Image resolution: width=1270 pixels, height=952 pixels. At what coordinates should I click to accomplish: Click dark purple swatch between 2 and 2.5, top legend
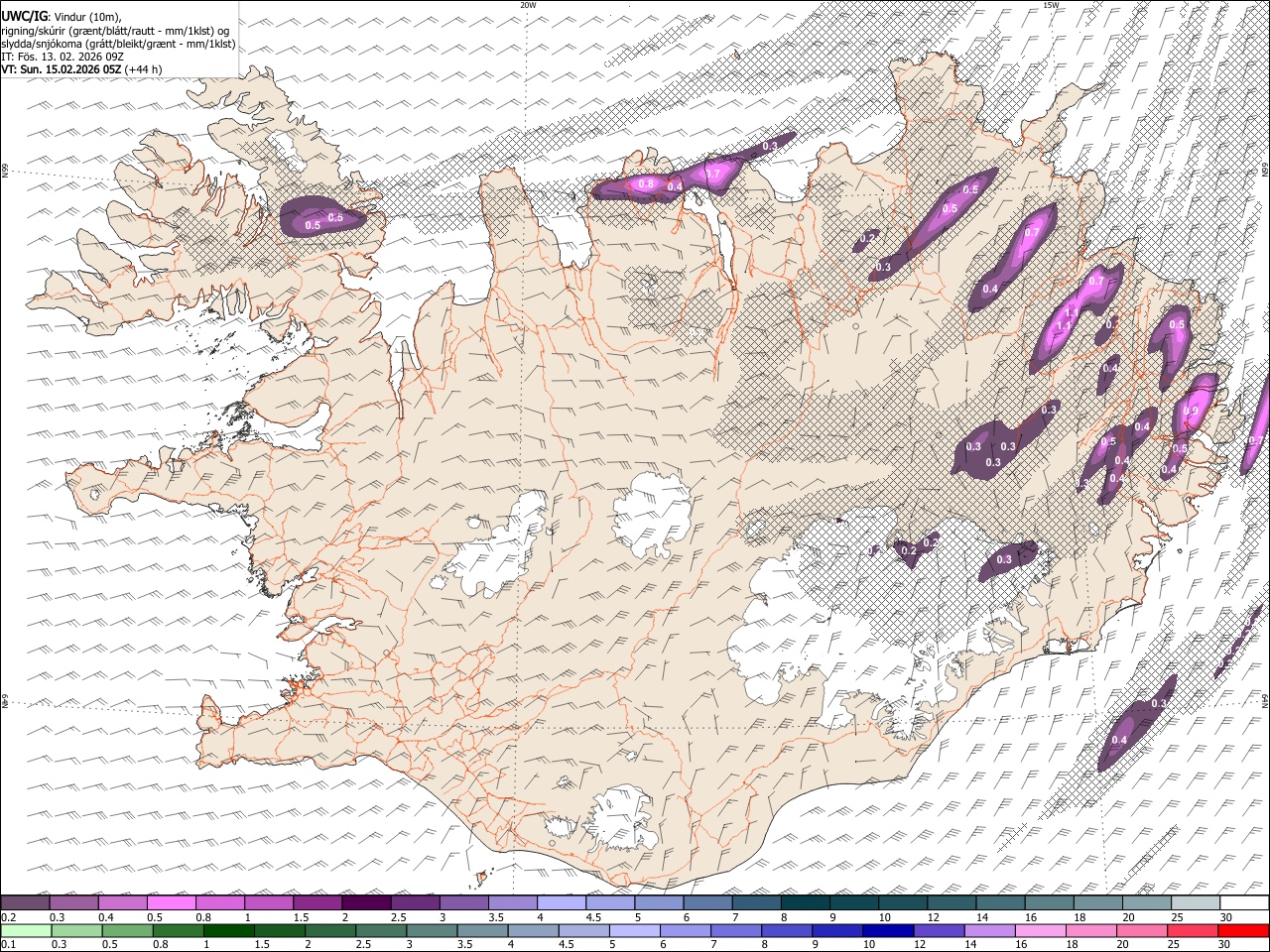(366, 903)
